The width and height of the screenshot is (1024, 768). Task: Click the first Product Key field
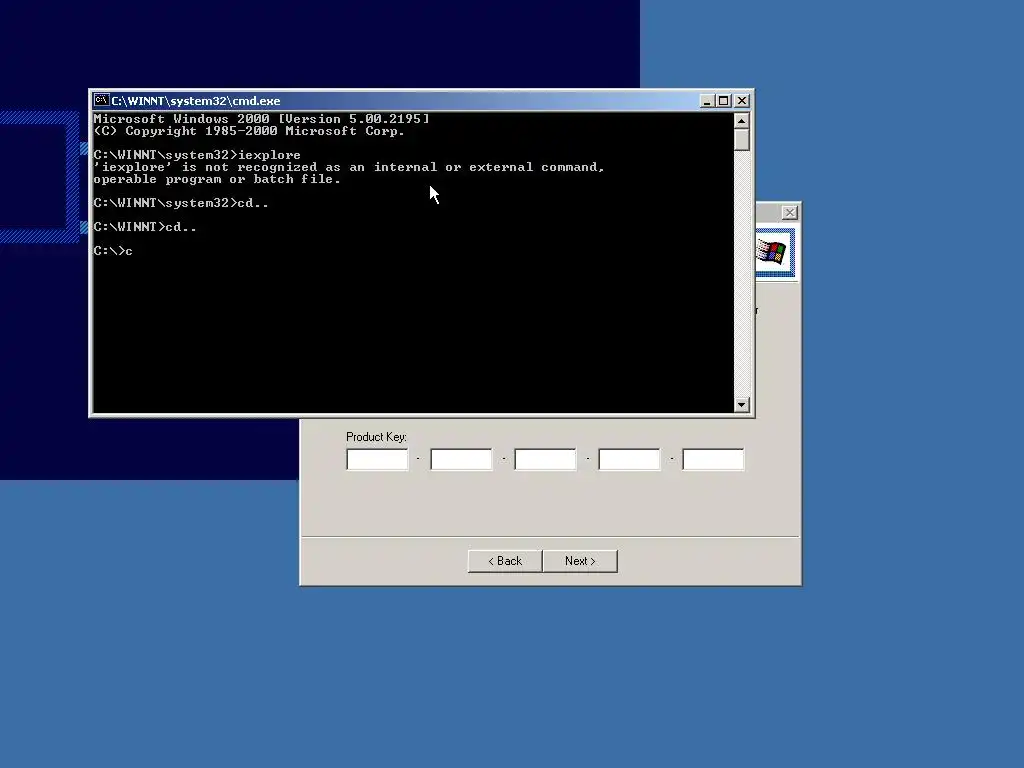(x=377, y=459)
